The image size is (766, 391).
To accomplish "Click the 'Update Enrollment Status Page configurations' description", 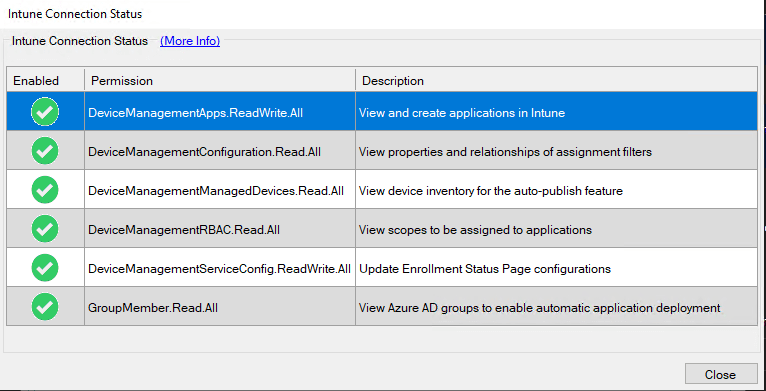I will point(485,269).
